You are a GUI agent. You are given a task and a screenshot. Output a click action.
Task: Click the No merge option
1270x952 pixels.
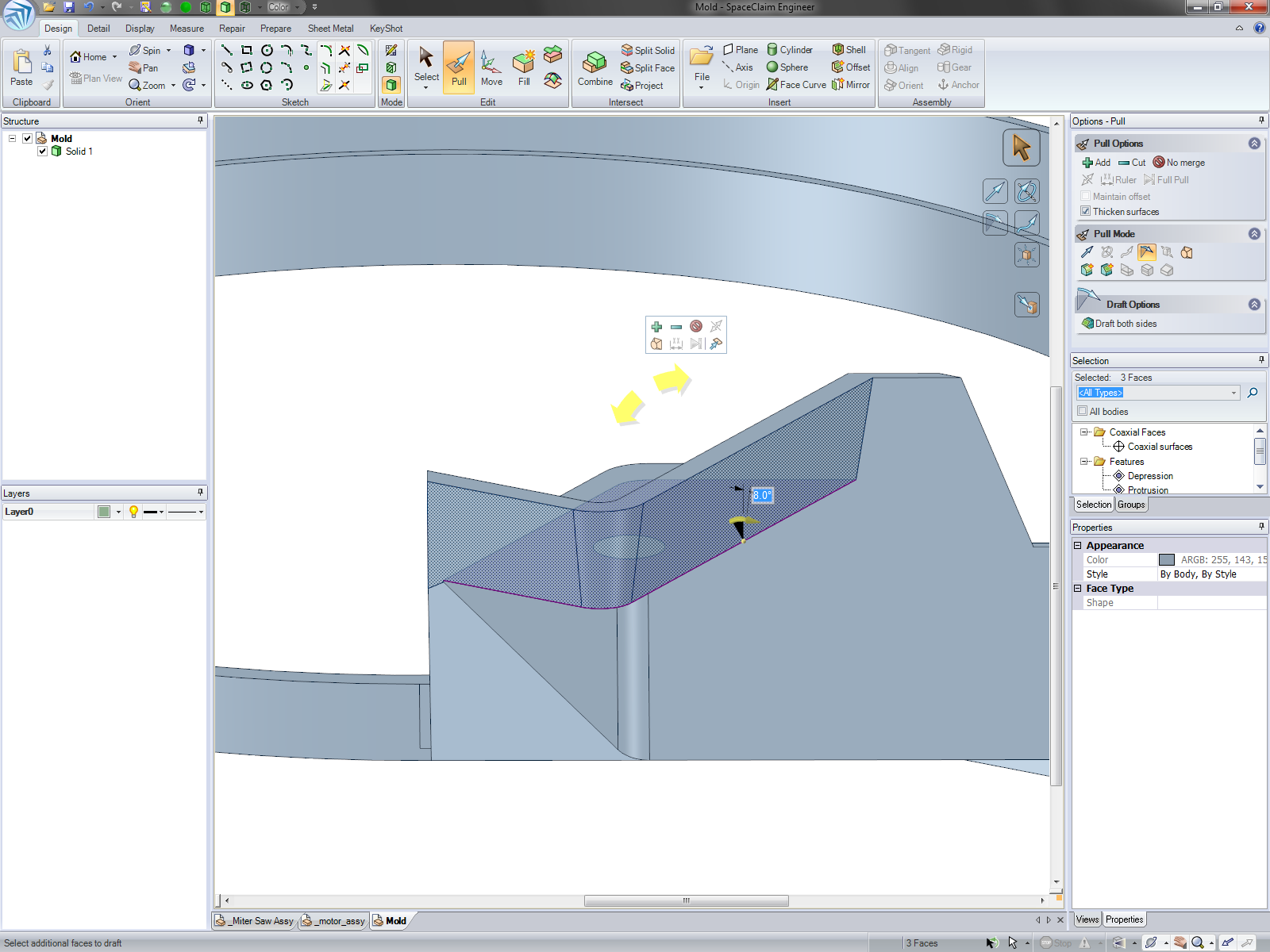pyautogui.click(x=1179, y=163)
